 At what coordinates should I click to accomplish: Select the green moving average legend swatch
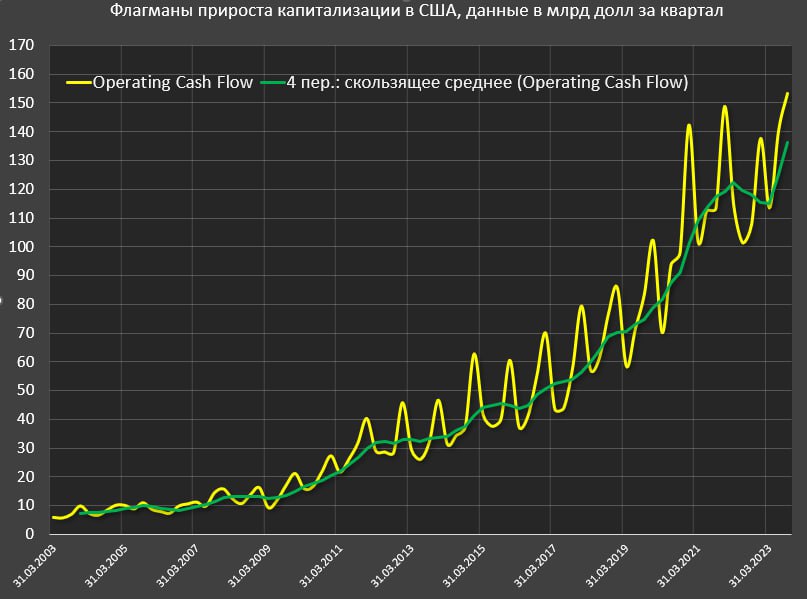coord(272,83)
